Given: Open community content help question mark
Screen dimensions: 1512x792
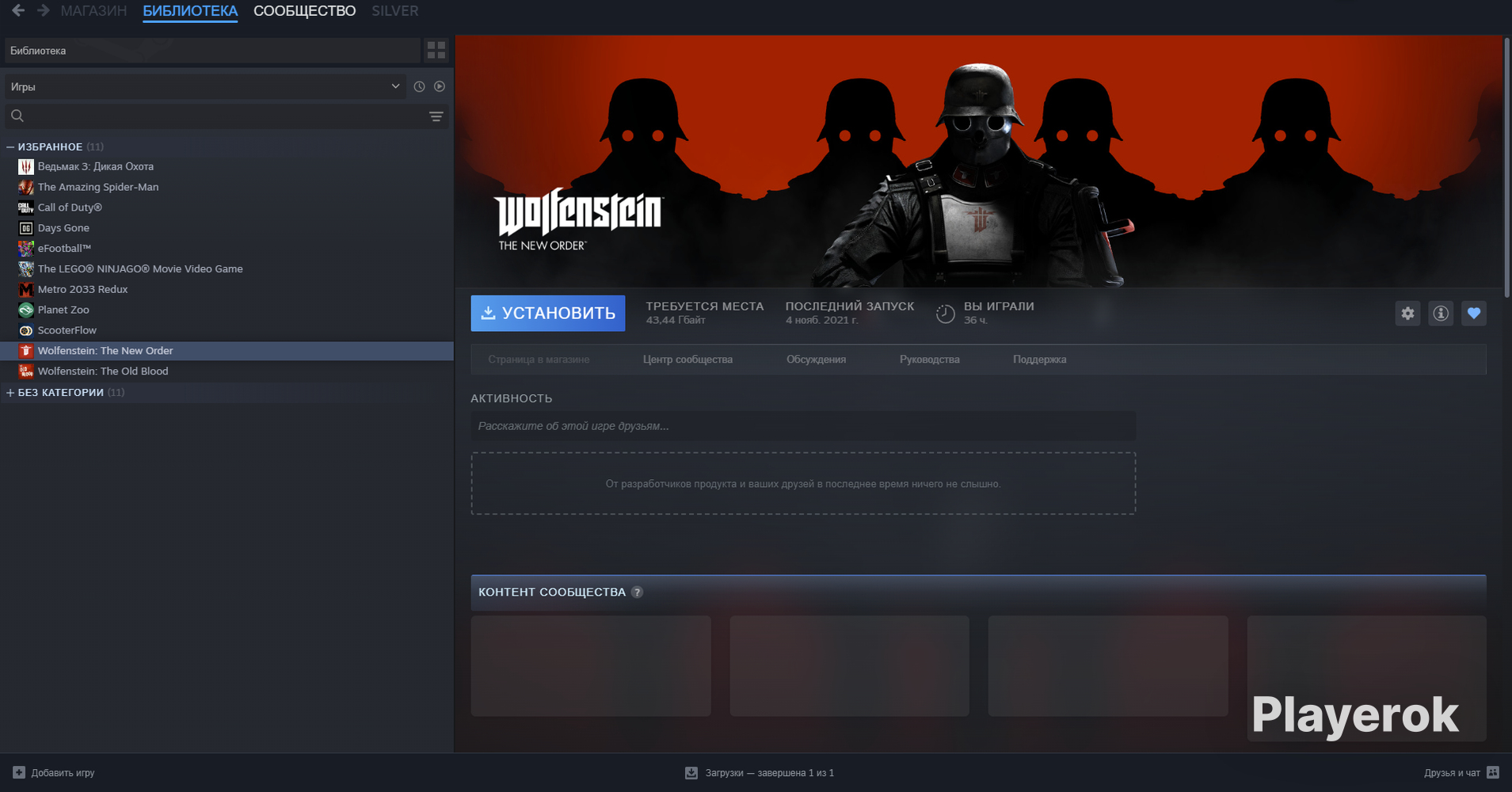Looking at the screenshot, I should pos(637,592).
